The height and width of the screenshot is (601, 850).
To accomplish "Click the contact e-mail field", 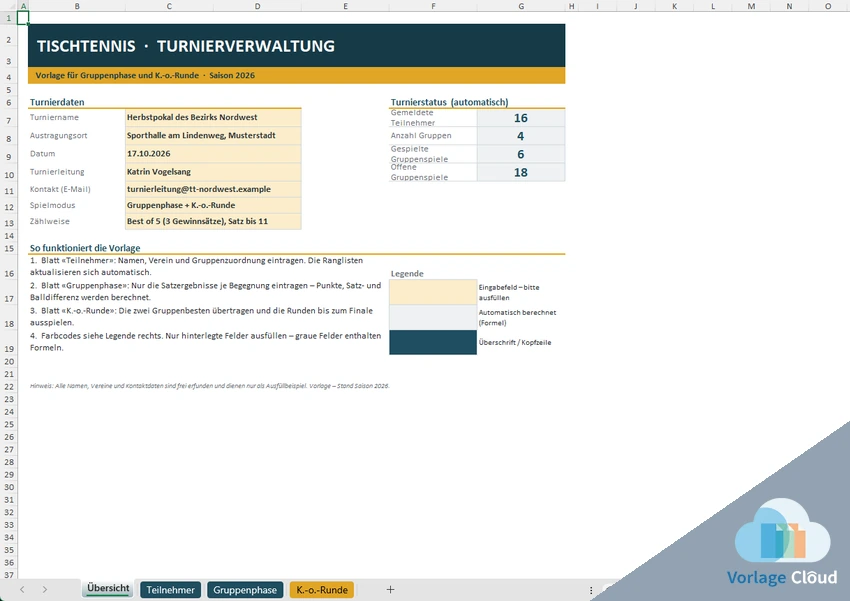I will click(213, 189).
